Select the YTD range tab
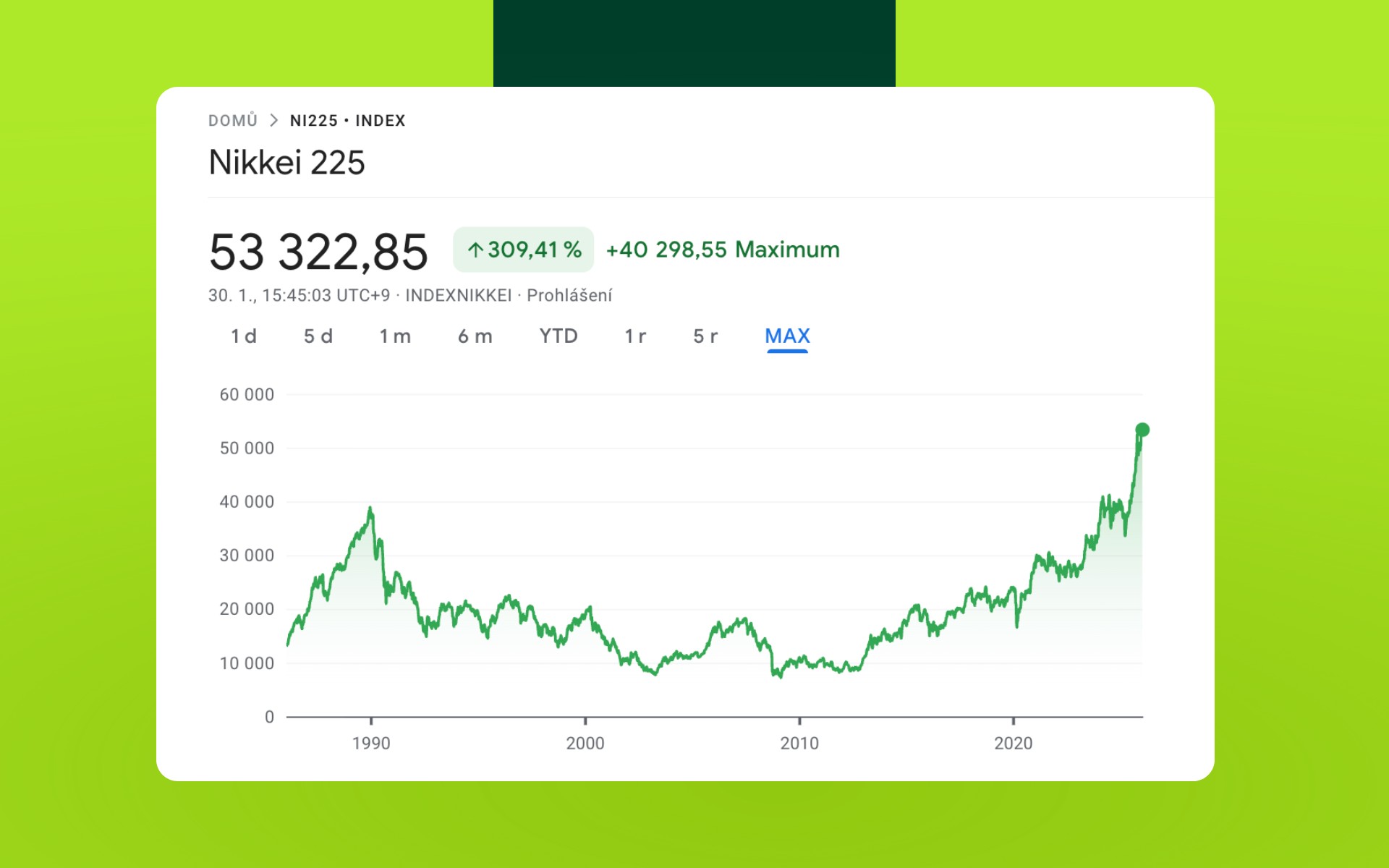 point(558,336)
